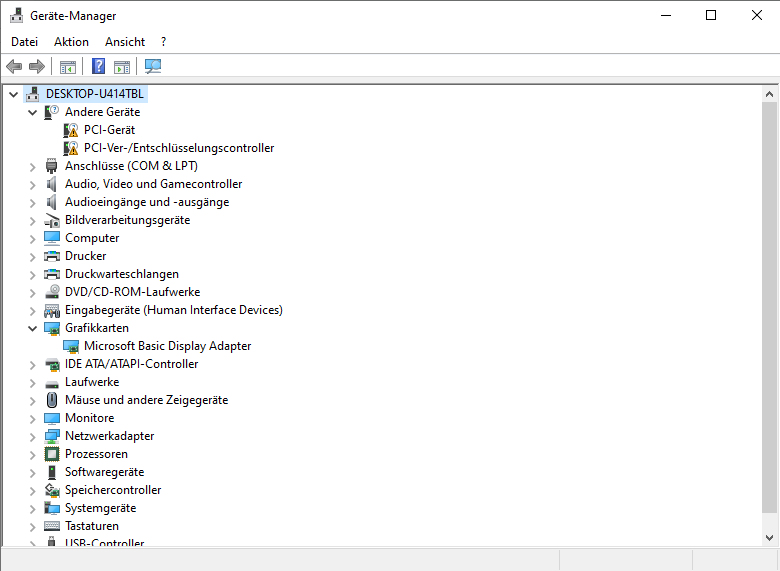This screenshot has height=571, width=780.
Task: Open the Aktion menu
Action: pyautogui.click(x=71, y=42)
